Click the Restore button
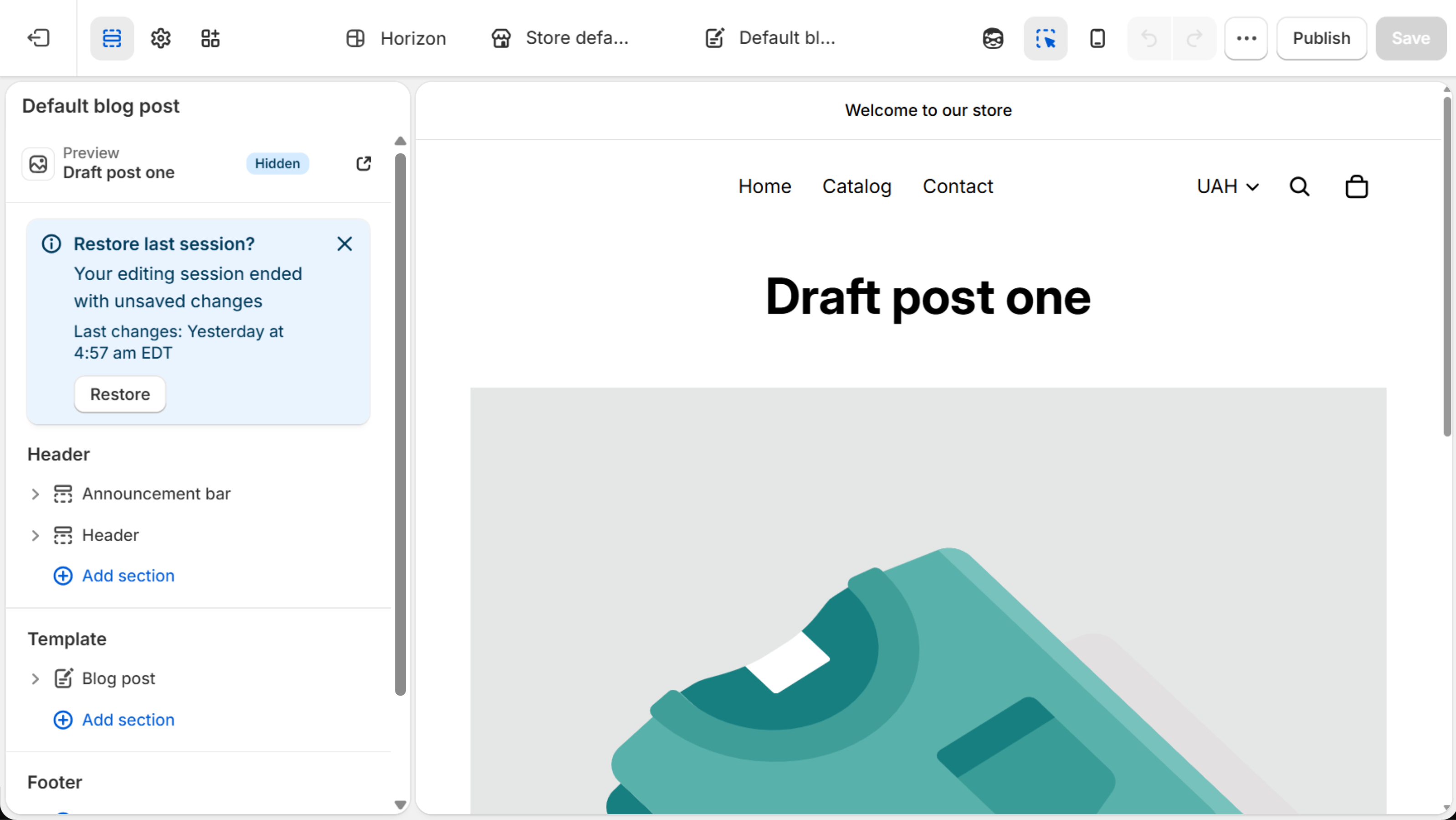 [120, 394]
